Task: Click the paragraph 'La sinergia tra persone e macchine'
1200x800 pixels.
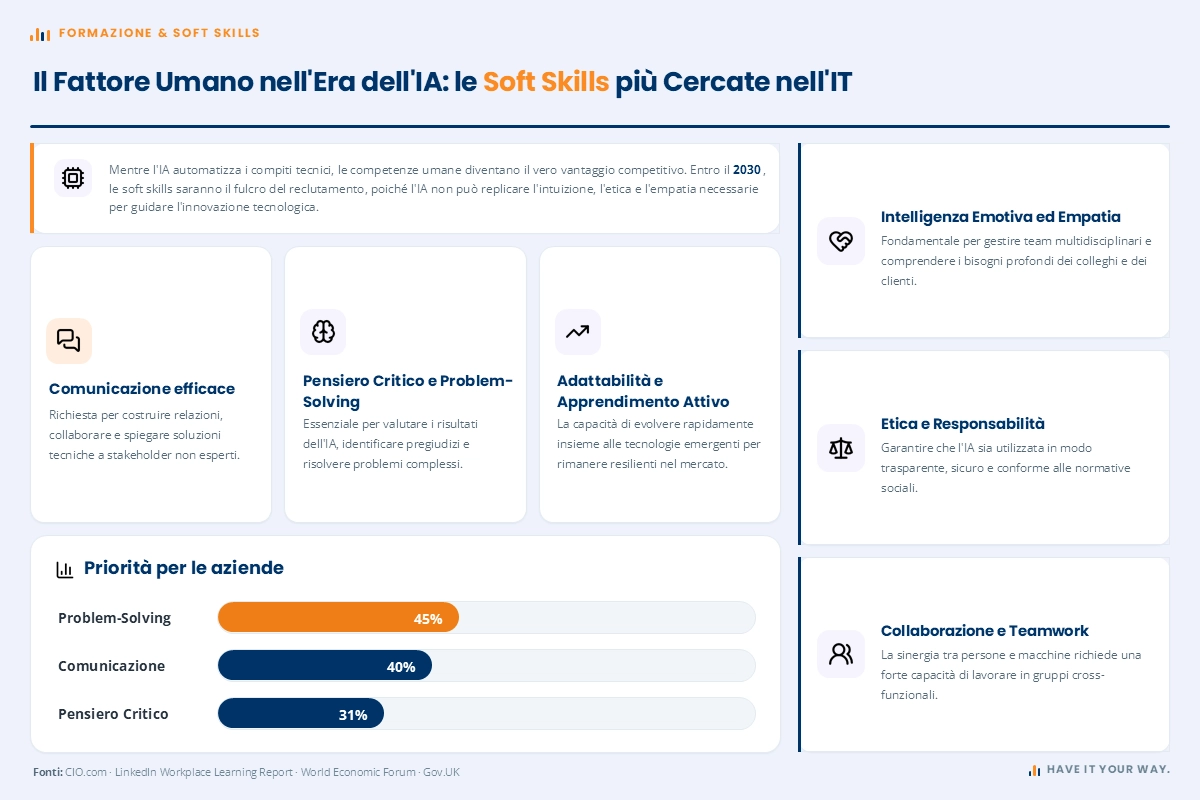Action: coord(1011,675)
